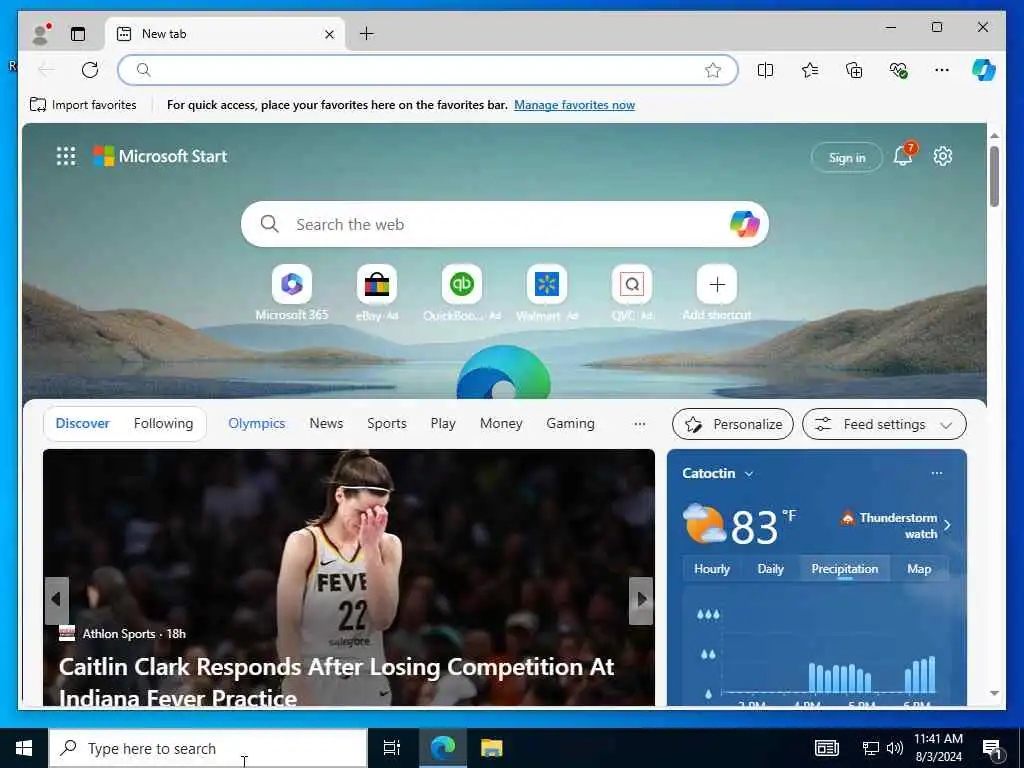Click the Microsoft Start logo
The height and width of the screenshot is (768, 1024).
[160, 156]
